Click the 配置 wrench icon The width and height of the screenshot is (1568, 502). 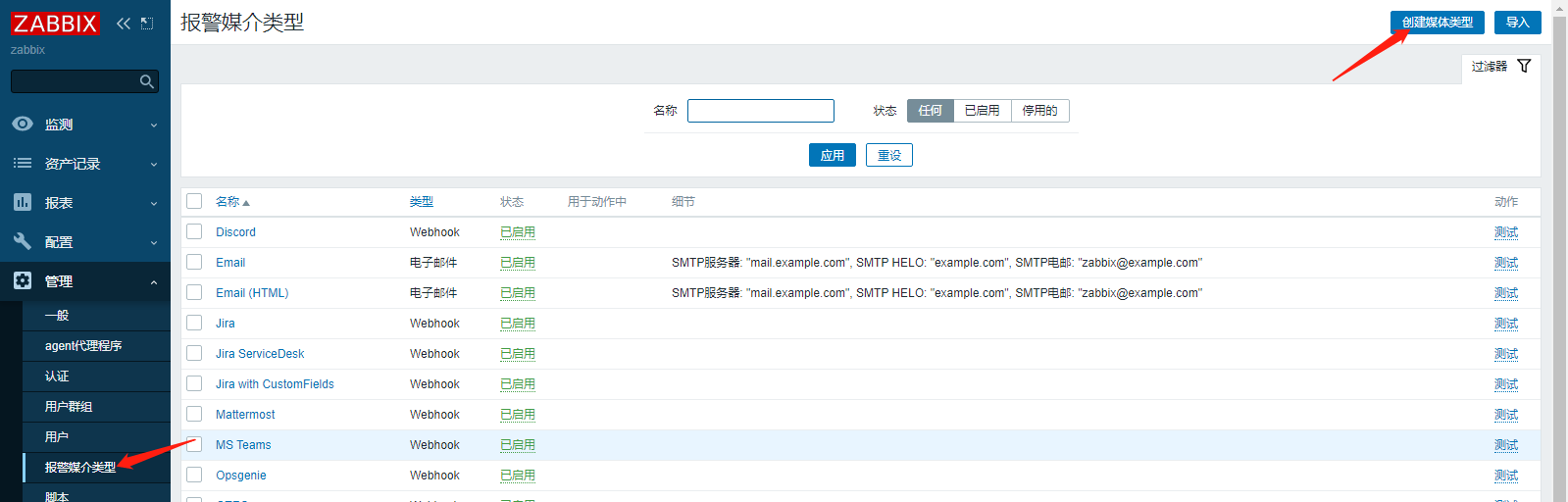[23, 241]
